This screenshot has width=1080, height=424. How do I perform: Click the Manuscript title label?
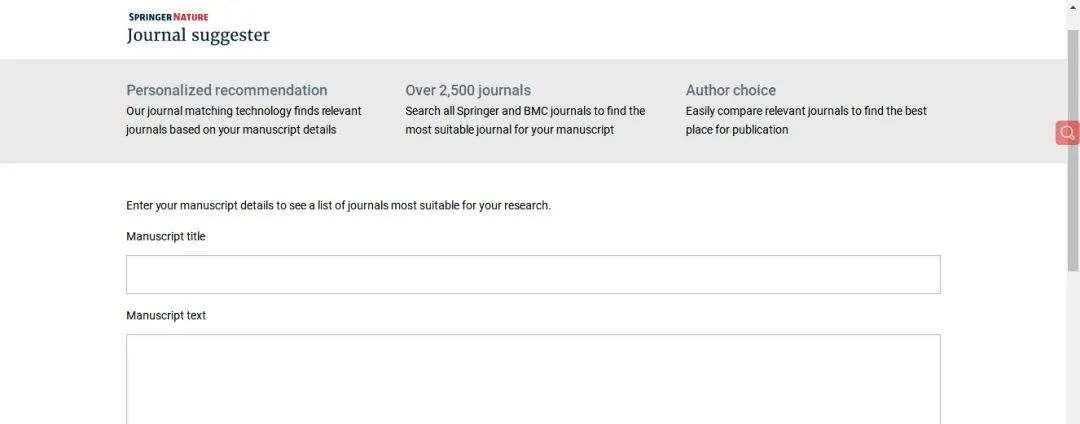166,236
